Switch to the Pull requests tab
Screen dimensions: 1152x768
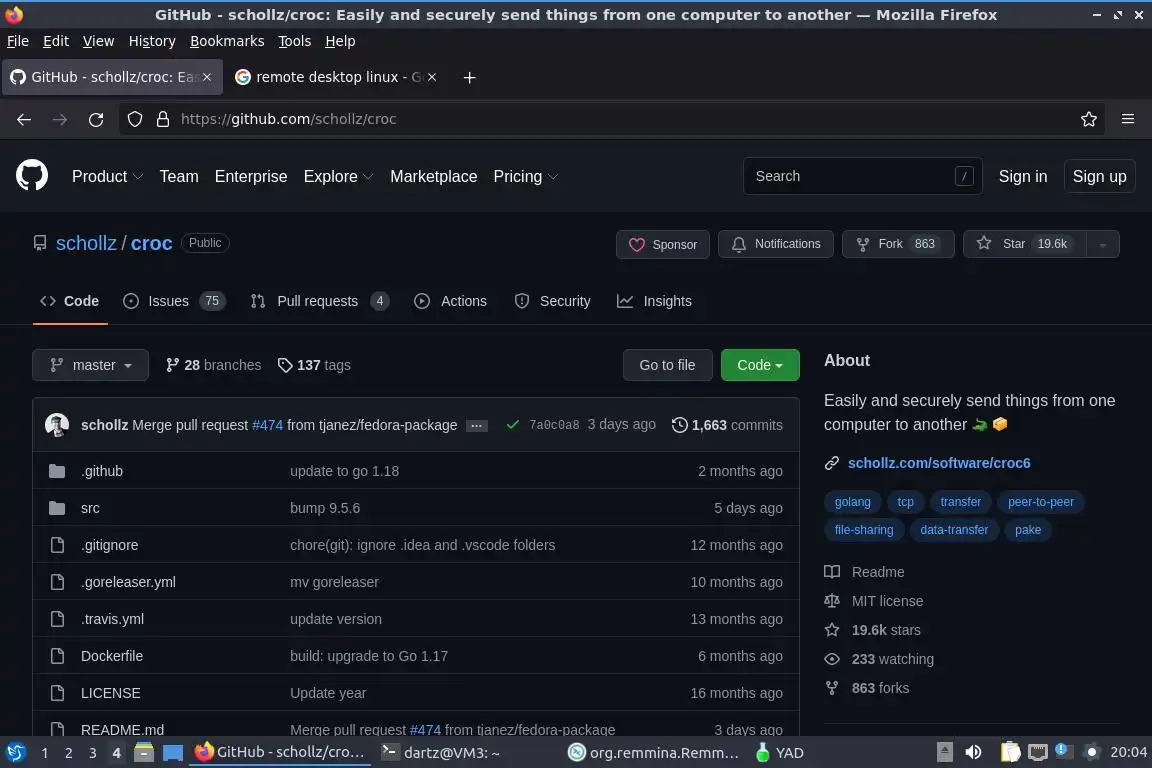point(320,301)
